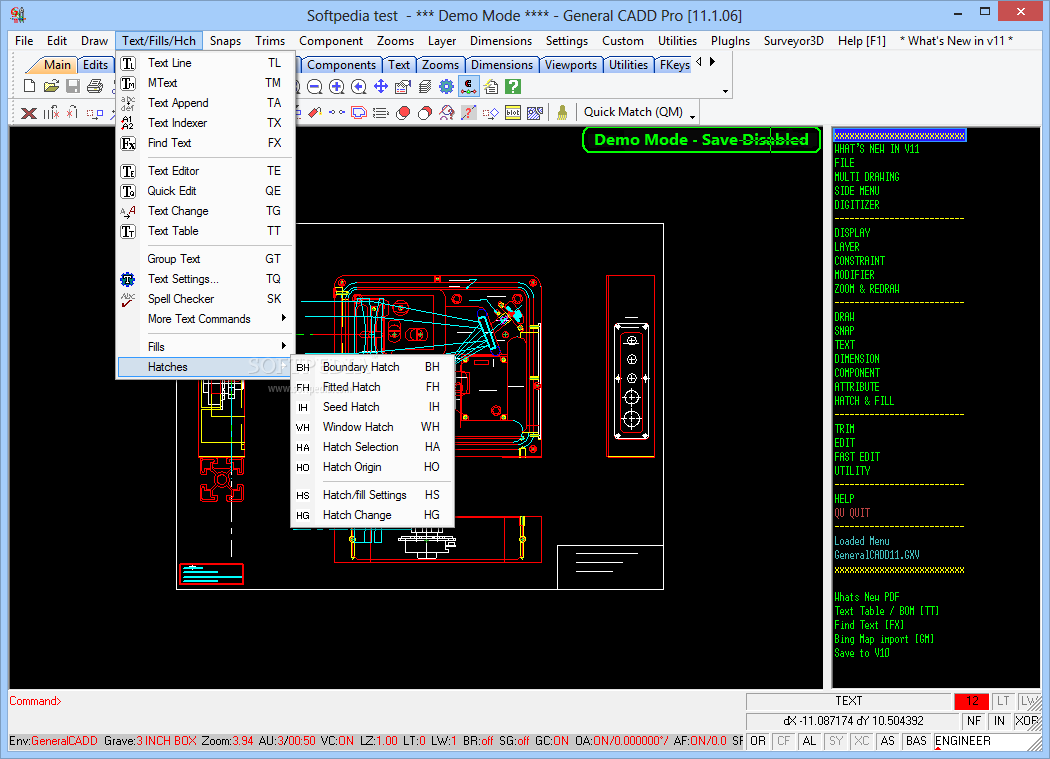The width and height of the screenshot is (1050, 759).
Task: Toggle the XC status button
Action: 862,741
